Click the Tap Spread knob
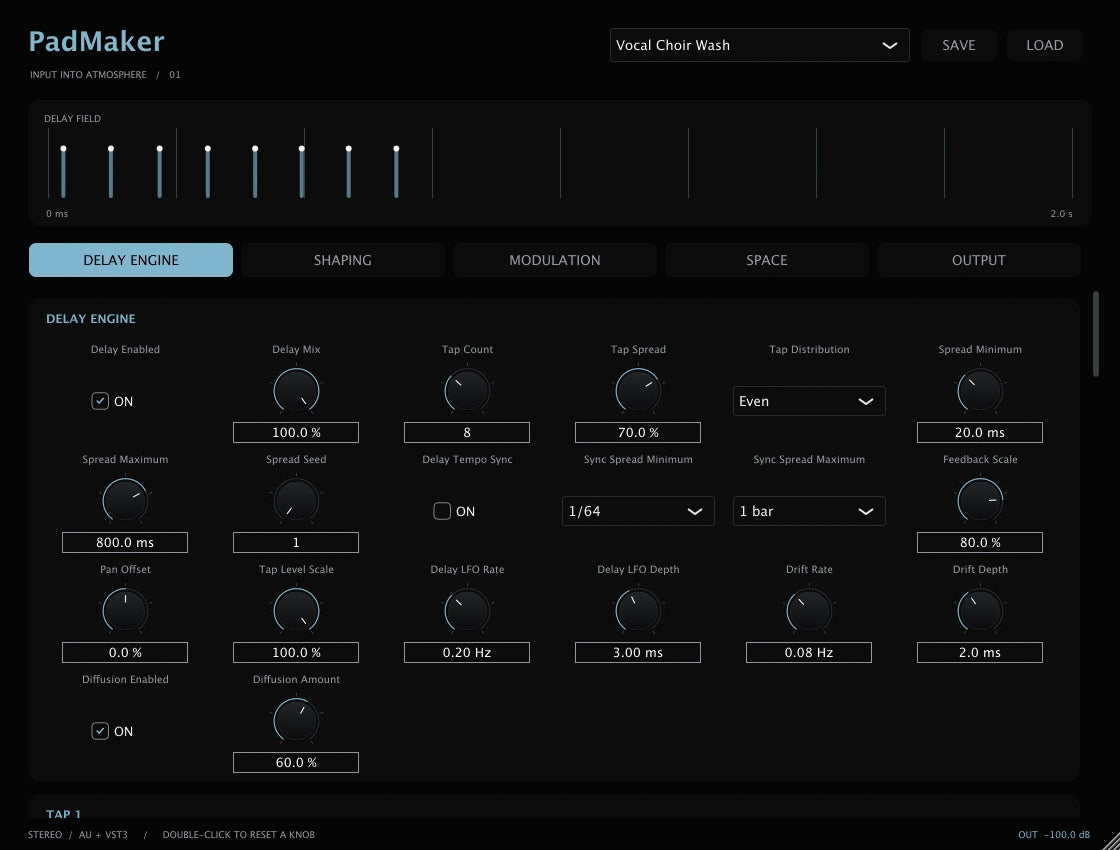 pyautogui.click(x=638, y=391)
